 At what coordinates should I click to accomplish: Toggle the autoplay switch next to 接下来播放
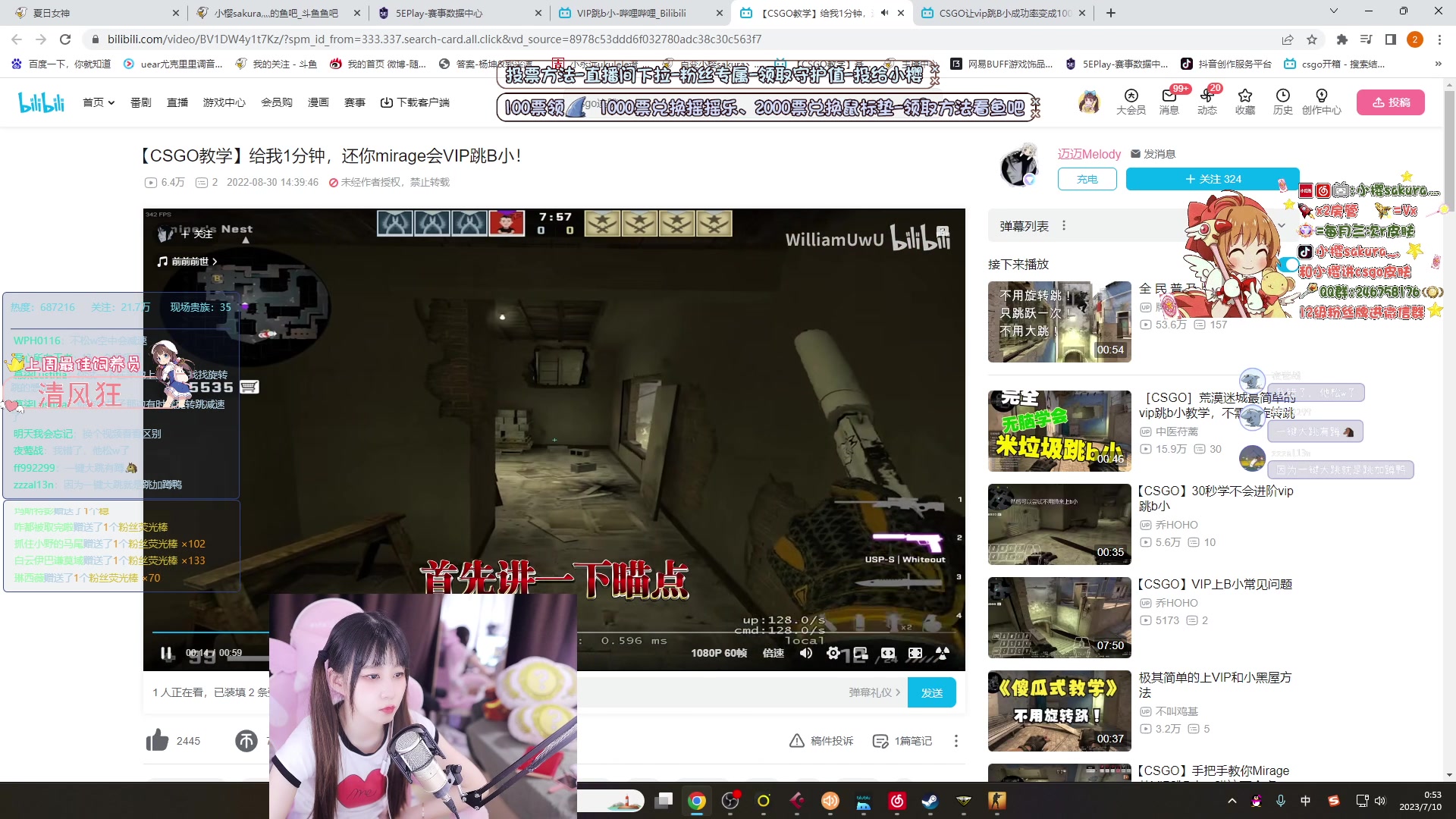pyautogui.click(x=1288, y=265)
